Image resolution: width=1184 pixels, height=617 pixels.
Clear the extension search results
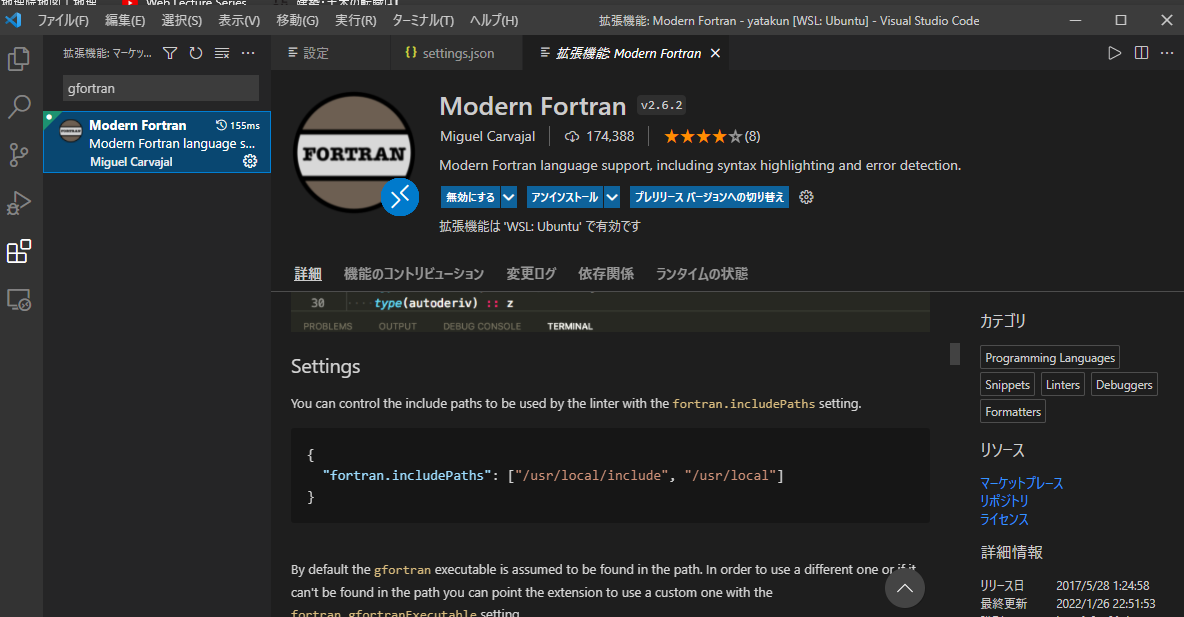tap(221, 51)
